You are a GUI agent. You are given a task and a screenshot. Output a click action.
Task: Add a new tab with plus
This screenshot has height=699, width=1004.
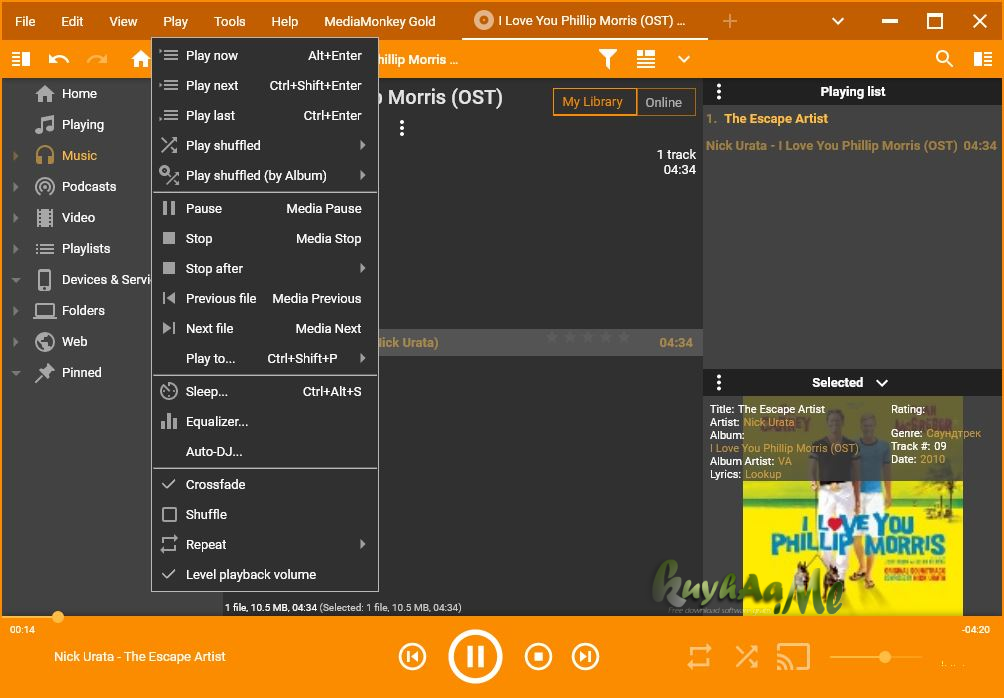[x=729, y=21]
